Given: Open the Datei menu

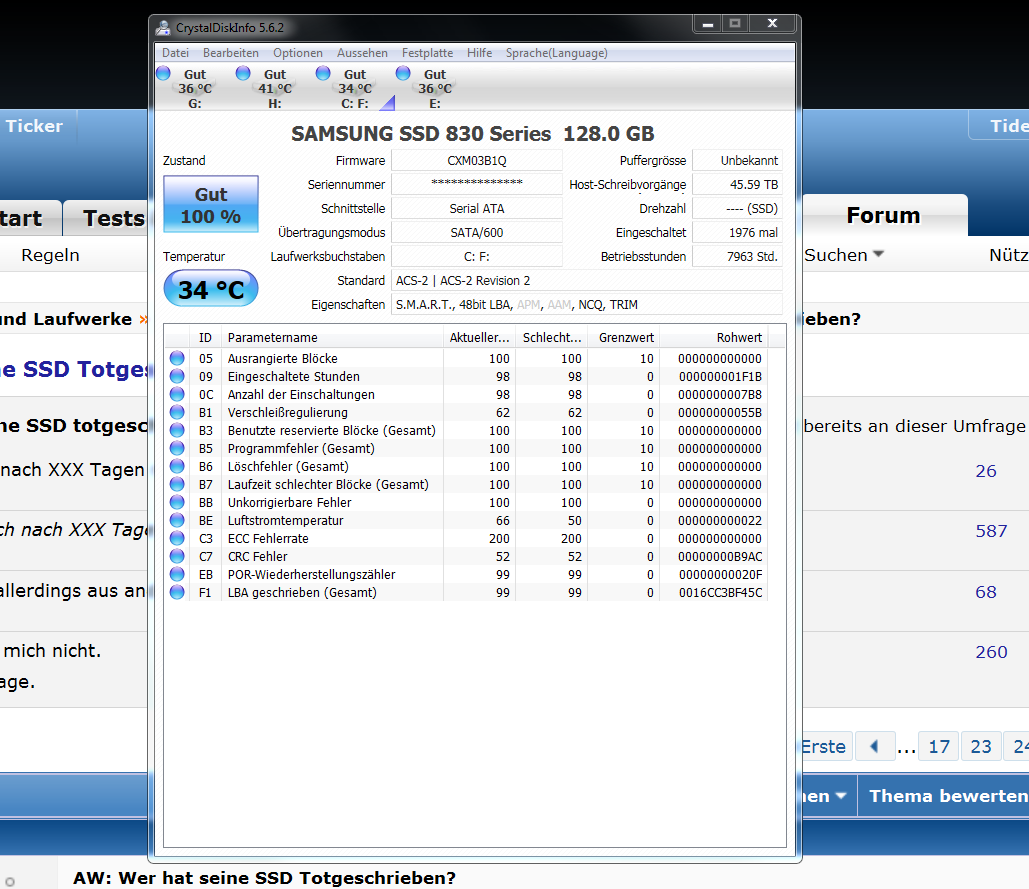Looking at the screenshot, I should pos(175,53).
